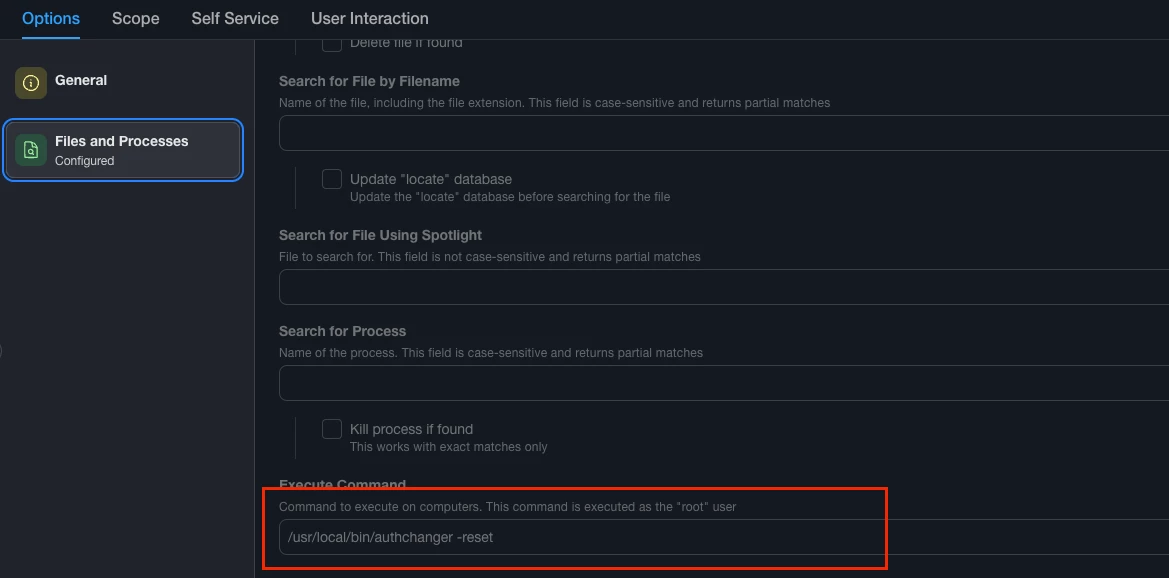Select the General payload label in sidebar

(81, 81)
